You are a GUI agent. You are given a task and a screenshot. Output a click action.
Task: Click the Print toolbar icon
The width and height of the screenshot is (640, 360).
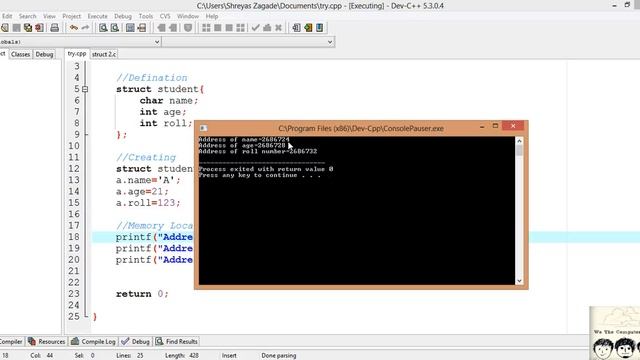54,28
